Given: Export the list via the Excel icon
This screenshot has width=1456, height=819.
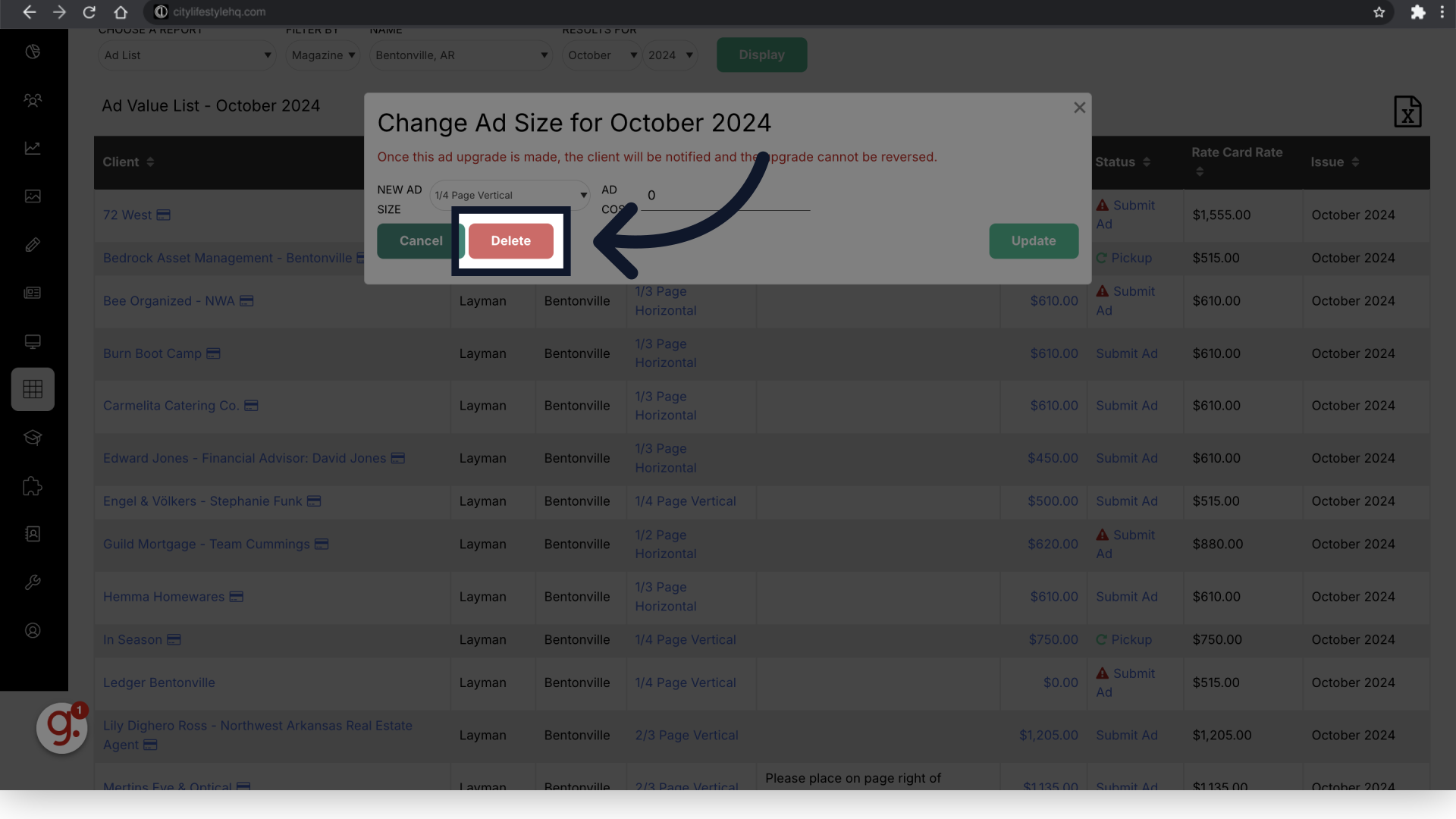Looking at the screenshot, I should tap(1407, 111).
